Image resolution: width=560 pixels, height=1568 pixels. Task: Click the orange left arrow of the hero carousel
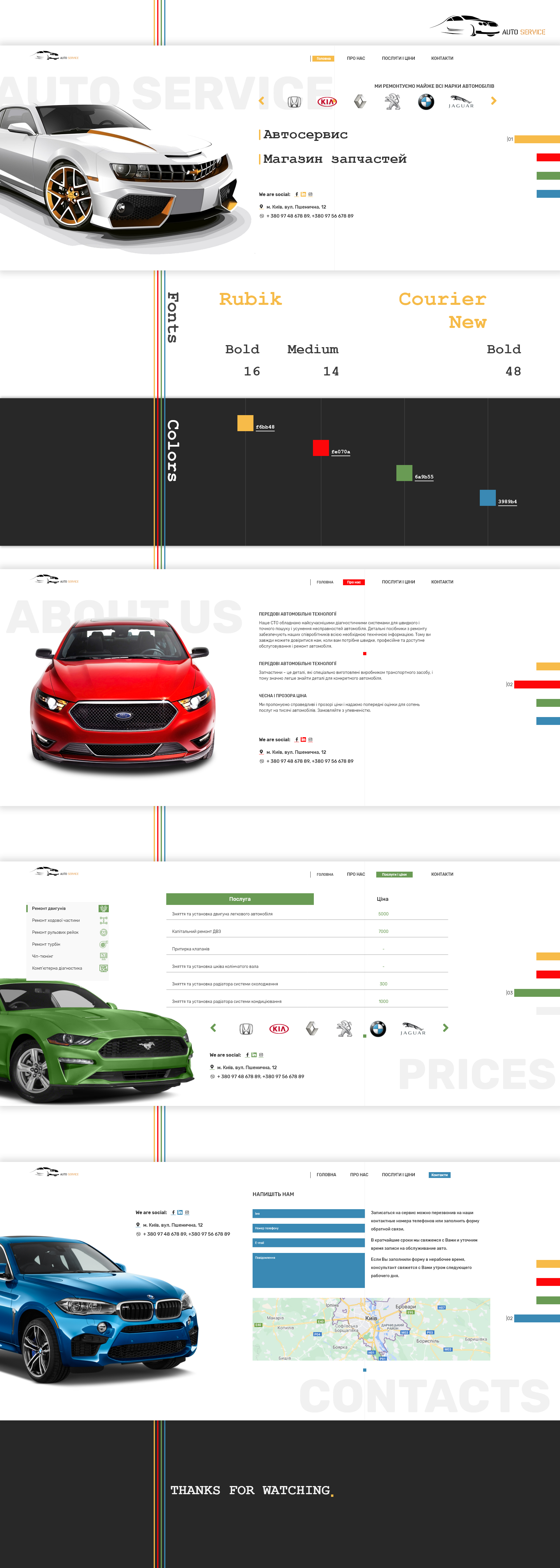[x=262, y=101]
